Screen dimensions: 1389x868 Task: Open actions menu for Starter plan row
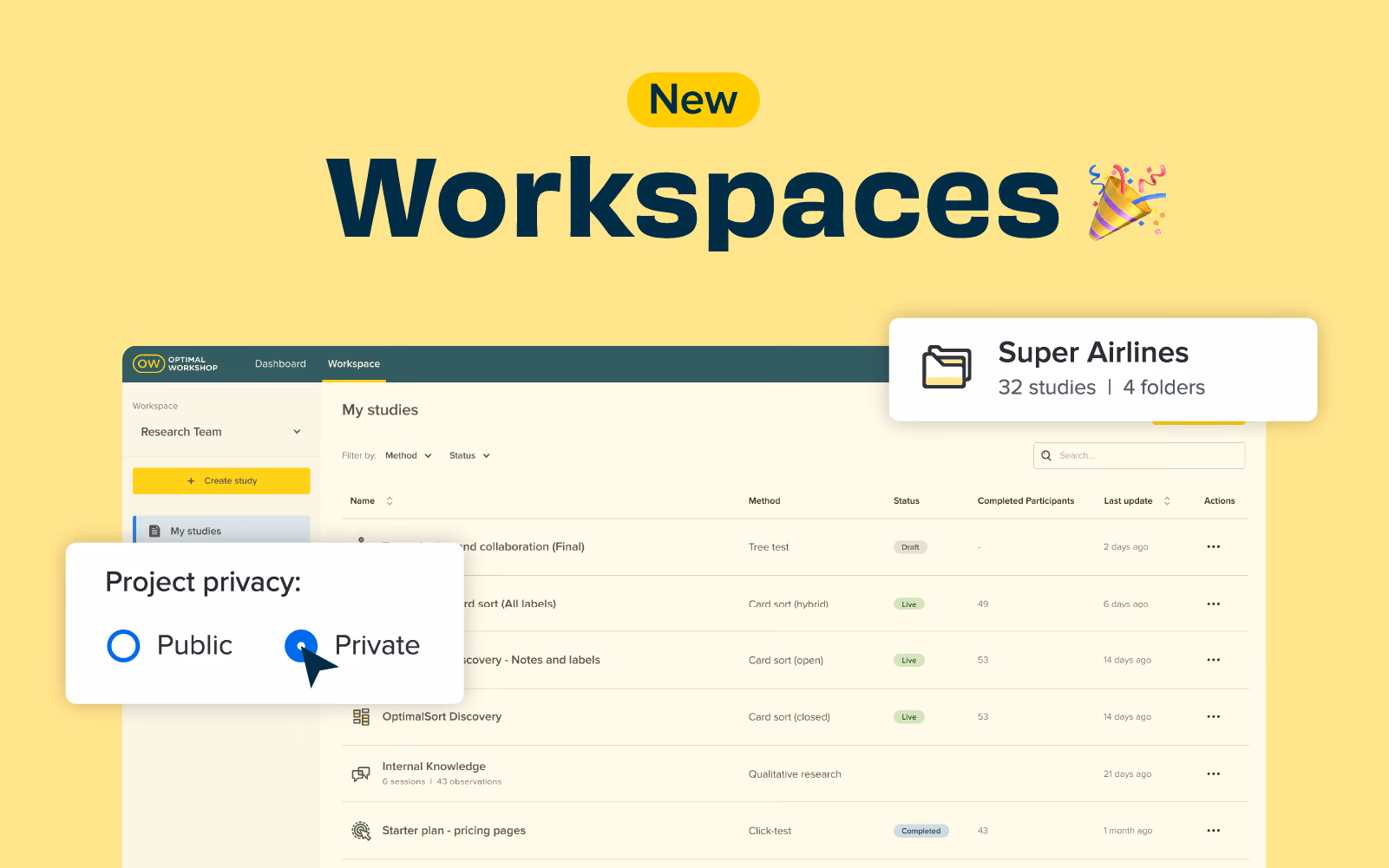[1213, 831]
